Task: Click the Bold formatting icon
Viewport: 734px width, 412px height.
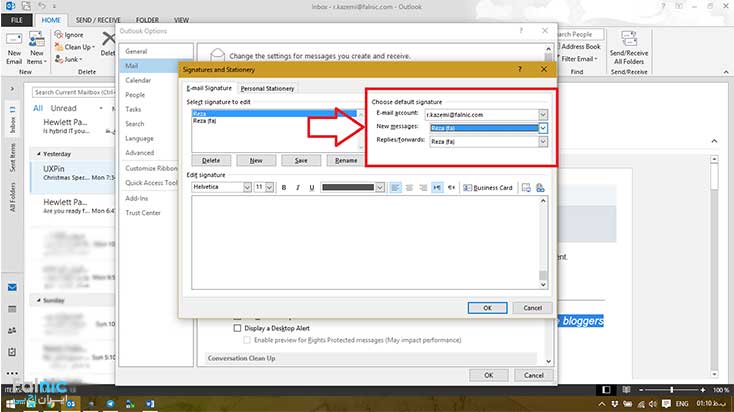Action: 284,187
